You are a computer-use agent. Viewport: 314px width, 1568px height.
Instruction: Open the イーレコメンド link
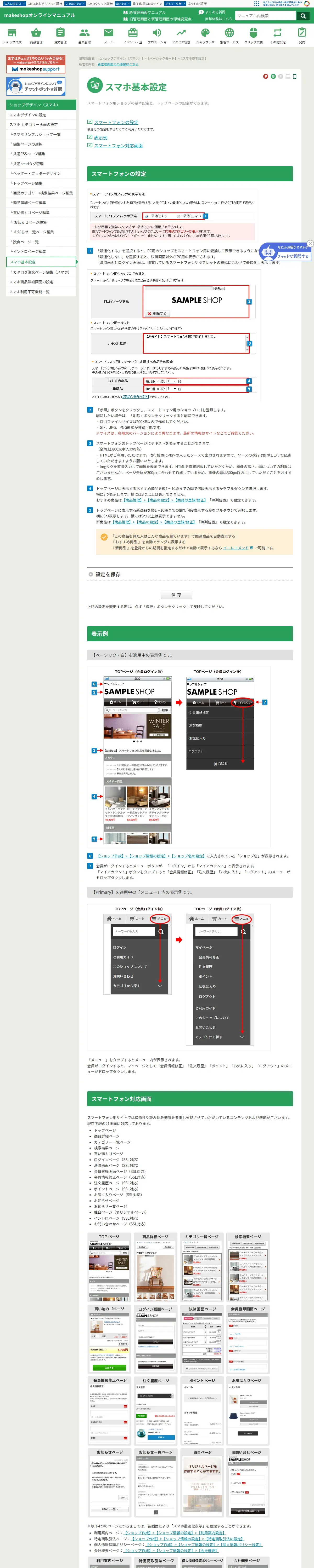point(236,548)
